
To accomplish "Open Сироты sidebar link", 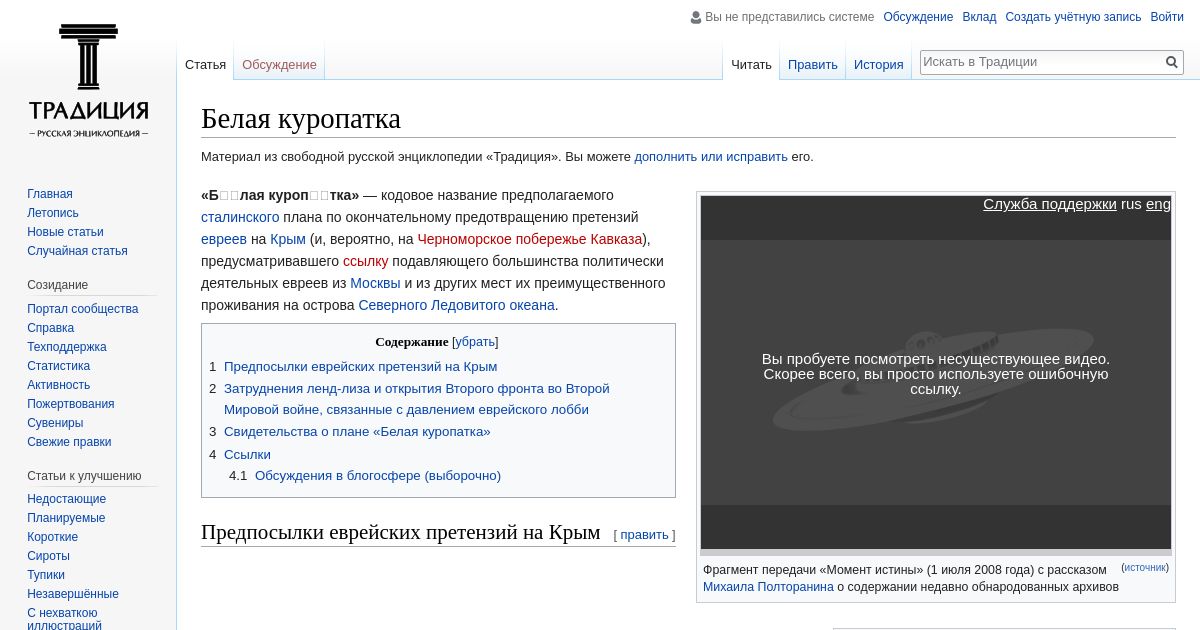I will [x=48, y=556].
